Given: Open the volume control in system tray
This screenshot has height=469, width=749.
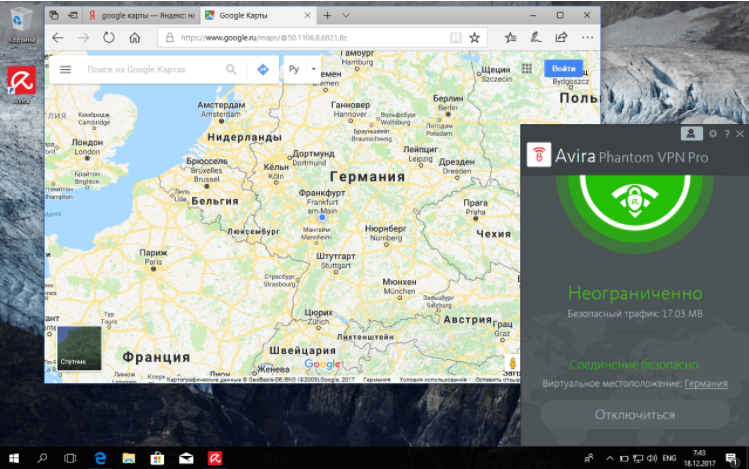Looking at the screenshot, I should (x=652, y=458).
